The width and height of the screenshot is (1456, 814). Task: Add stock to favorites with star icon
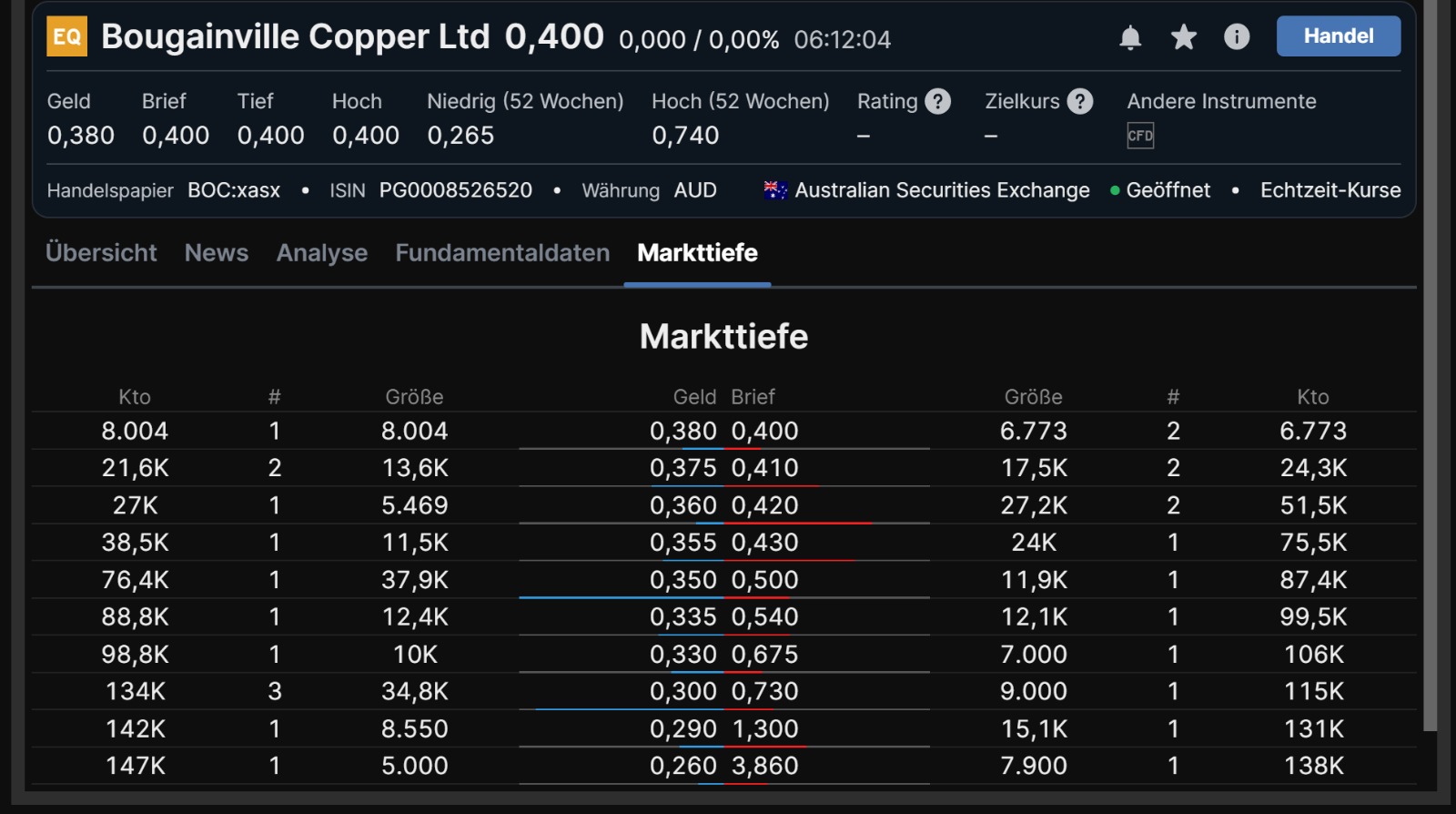pyautogui.click(x=1183, y=37)
